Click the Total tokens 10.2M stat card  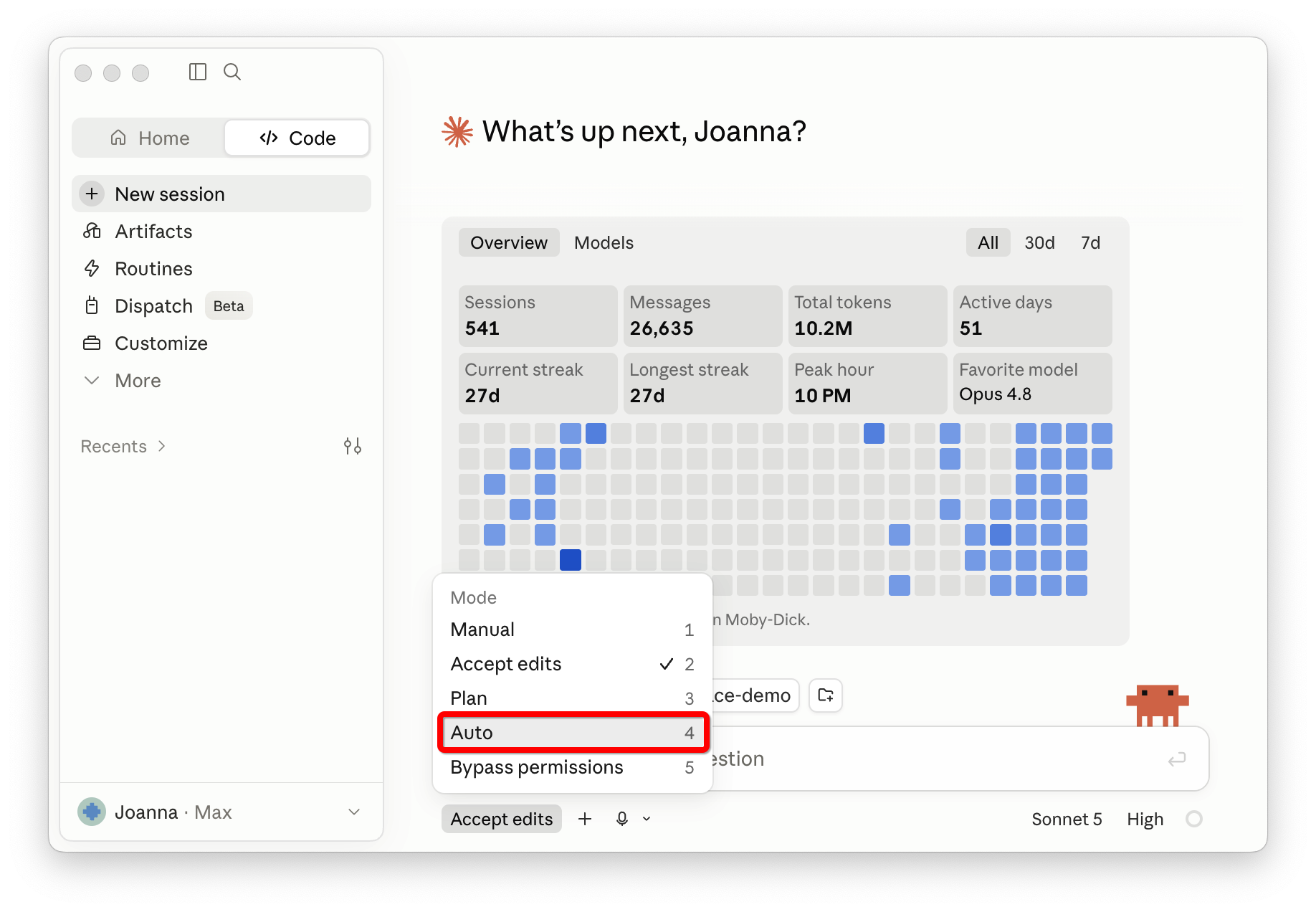tap(867, 315)
